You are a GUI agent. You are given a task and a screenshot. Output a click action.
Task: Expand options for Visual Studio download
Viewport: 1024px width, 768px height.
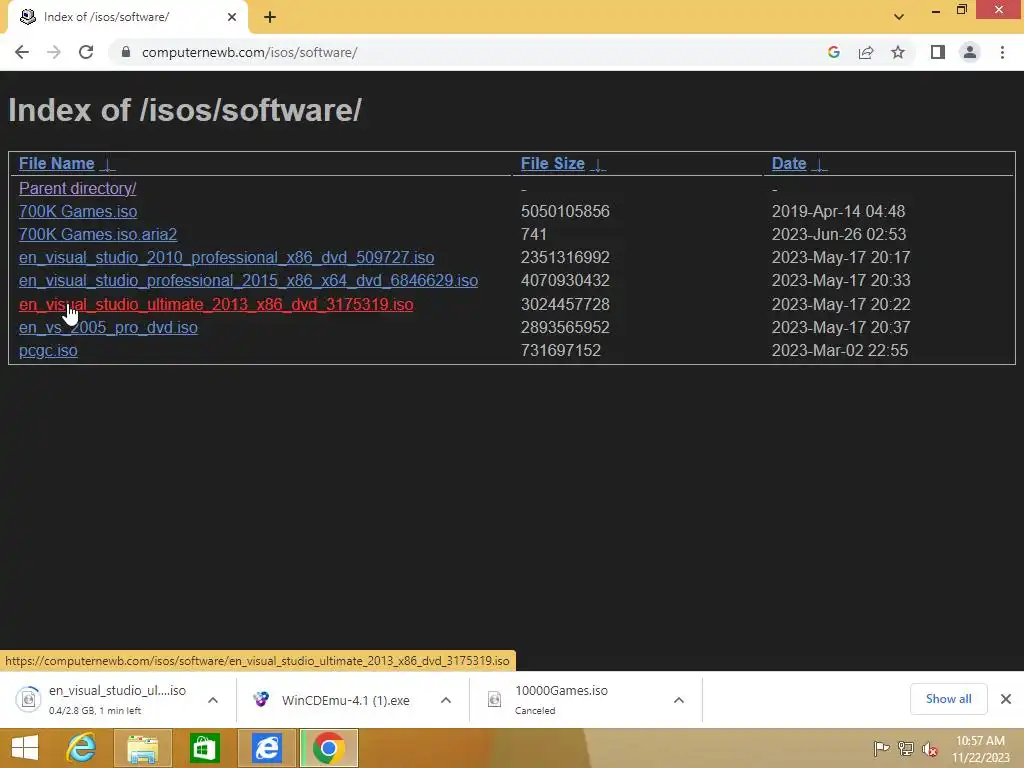point(213,700)
